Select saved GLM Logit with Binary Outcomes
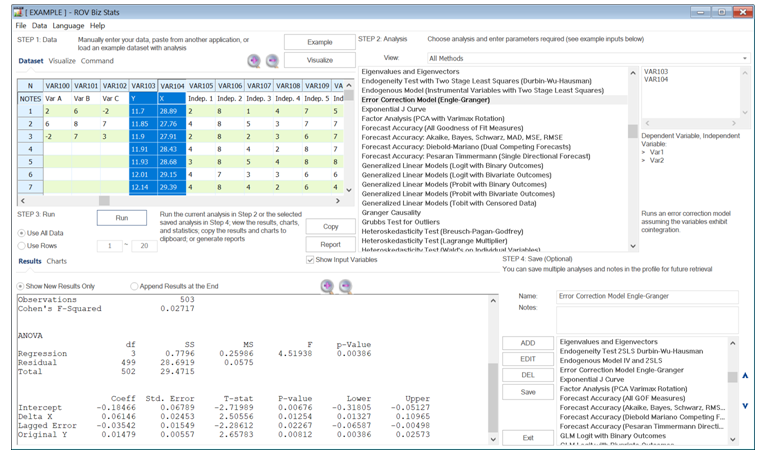766x455 pixels. (x=613, y=435)
